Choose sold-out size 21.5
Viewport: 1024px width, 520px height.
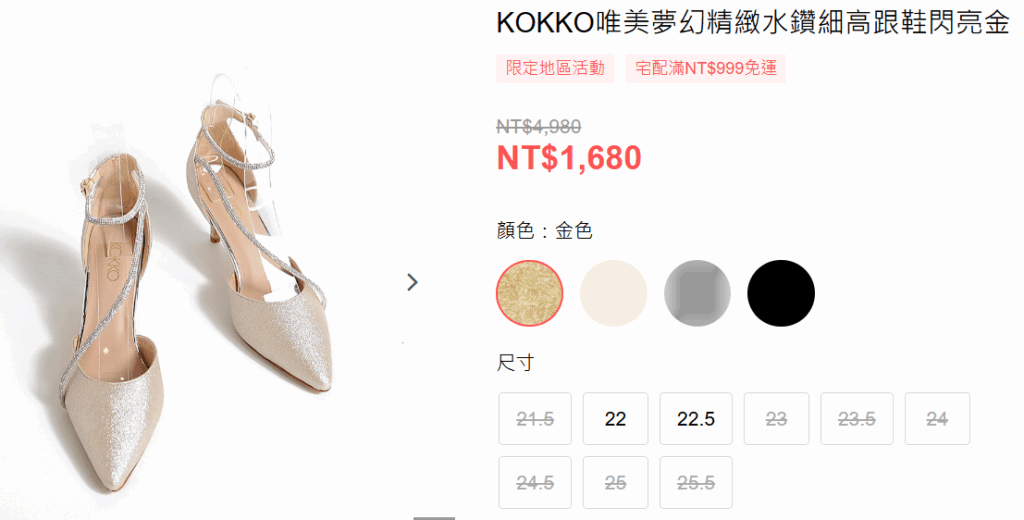(535, 419)
